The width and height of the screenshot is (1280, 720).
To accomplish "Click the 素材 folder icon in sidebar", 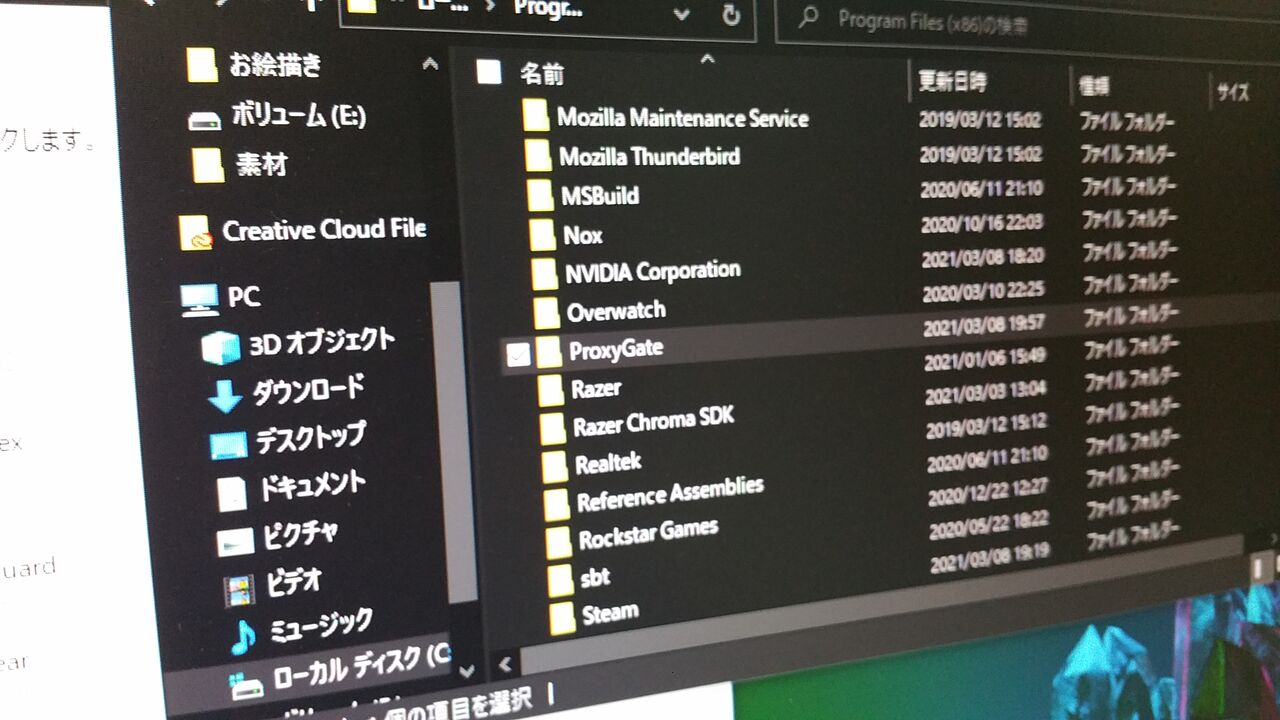I will (x=208, y=165).
